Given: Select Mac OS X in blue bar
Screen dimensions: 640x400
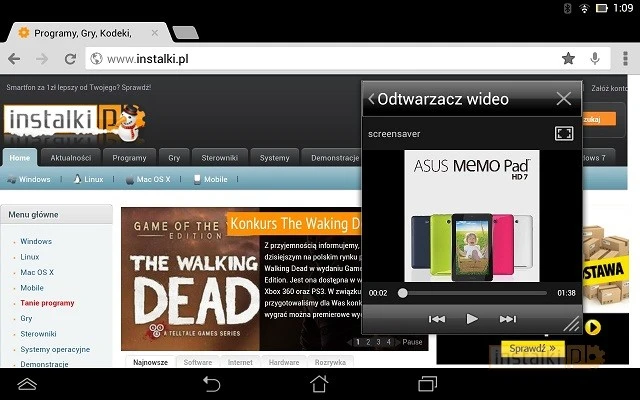Looking at the screenshot, I should pyautogui.click(x=148, y=179).
